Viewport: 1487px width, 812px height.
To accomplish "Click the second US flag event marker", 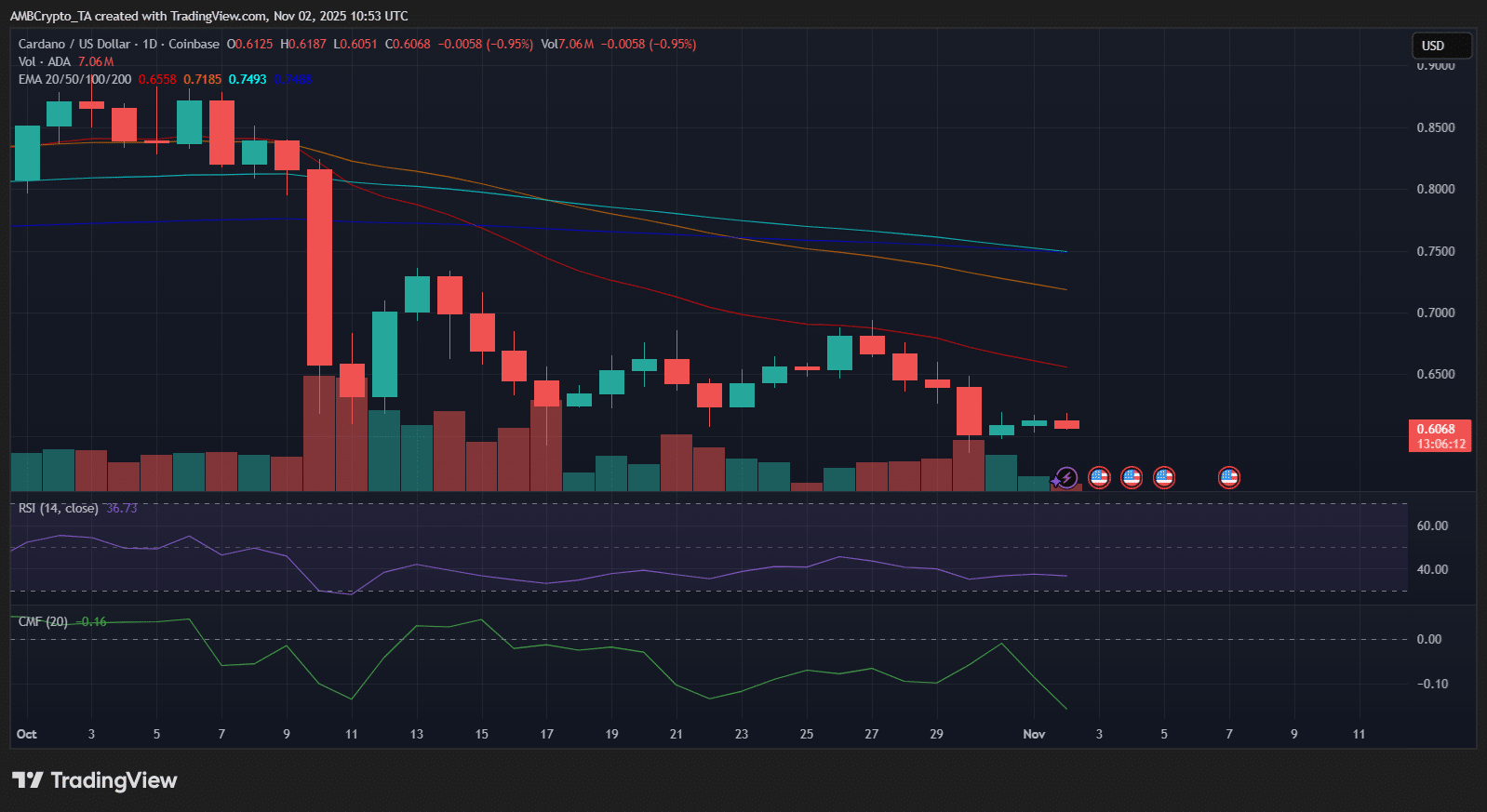I will [1132, 478].
